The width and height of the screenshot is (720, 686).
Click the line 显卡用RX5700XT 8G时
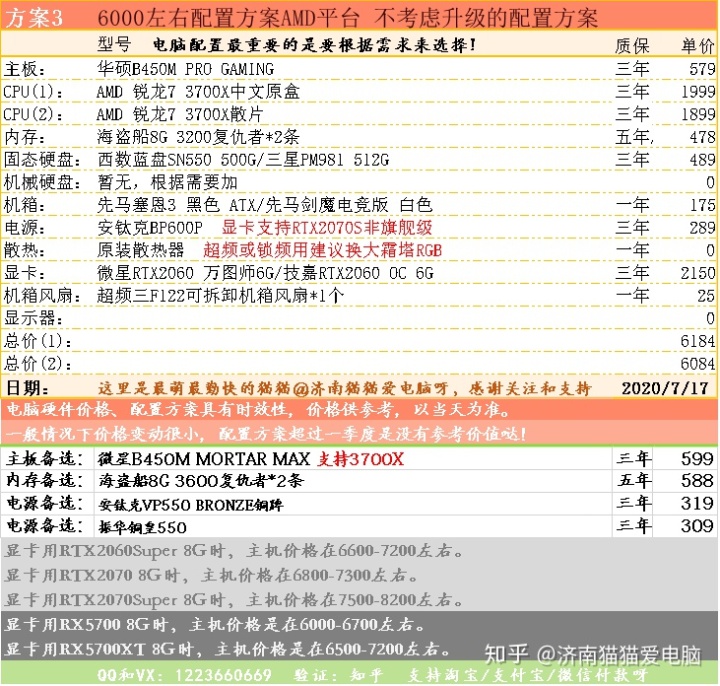pos(229,649)
